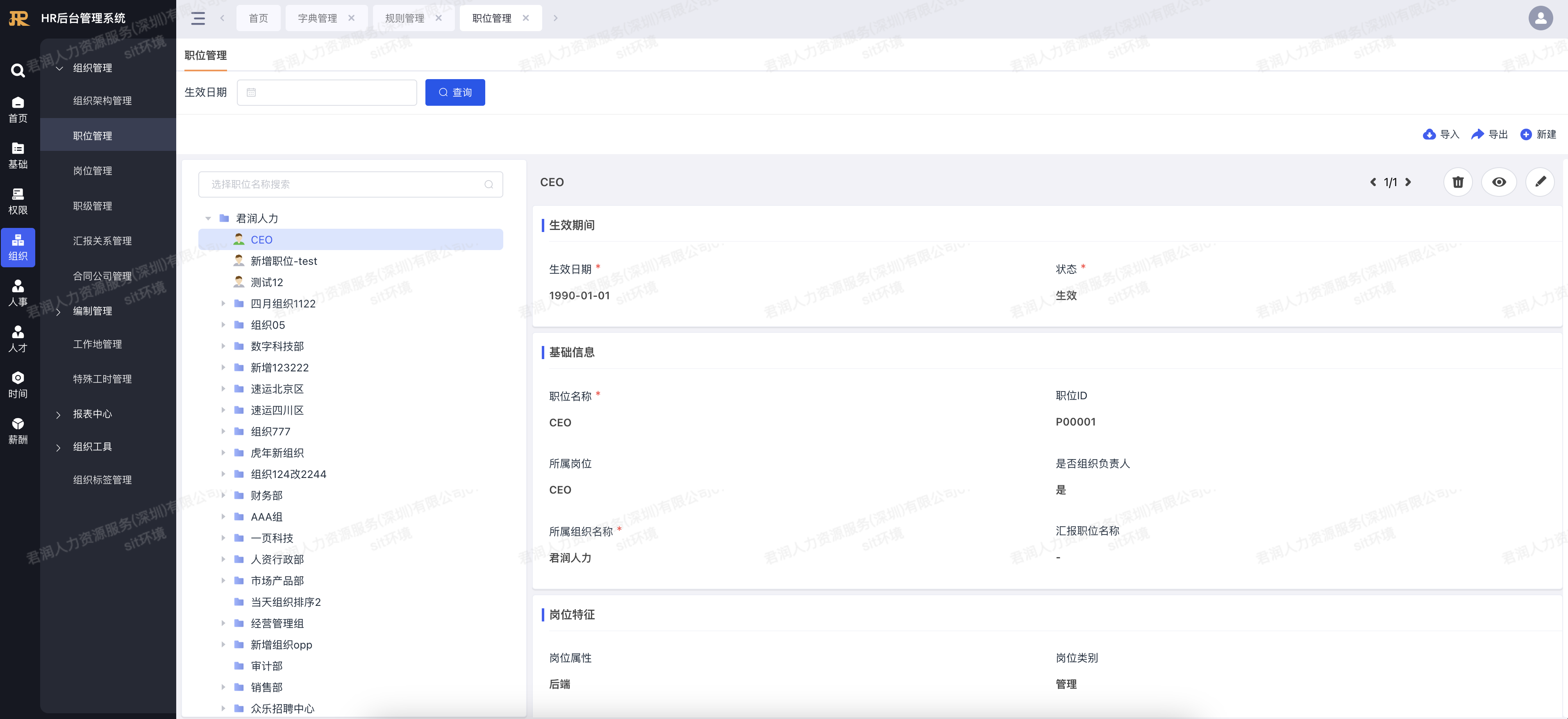Viewport: 1568px width, 719px height.
Task: Expand the 四月组织1122 tree node
Action: tap(223, 303)
